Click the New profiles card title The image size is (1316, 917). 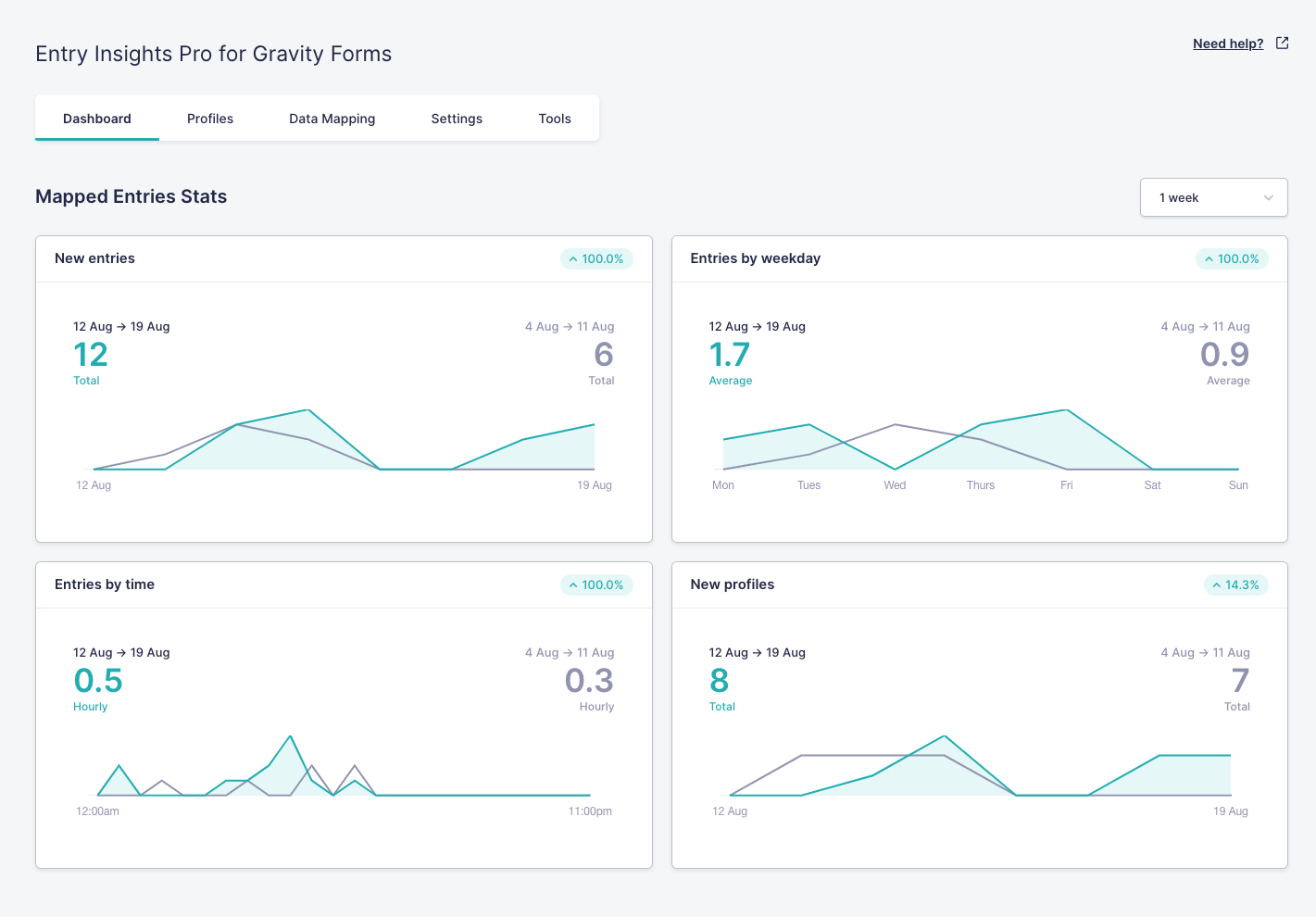click(733, 584)
